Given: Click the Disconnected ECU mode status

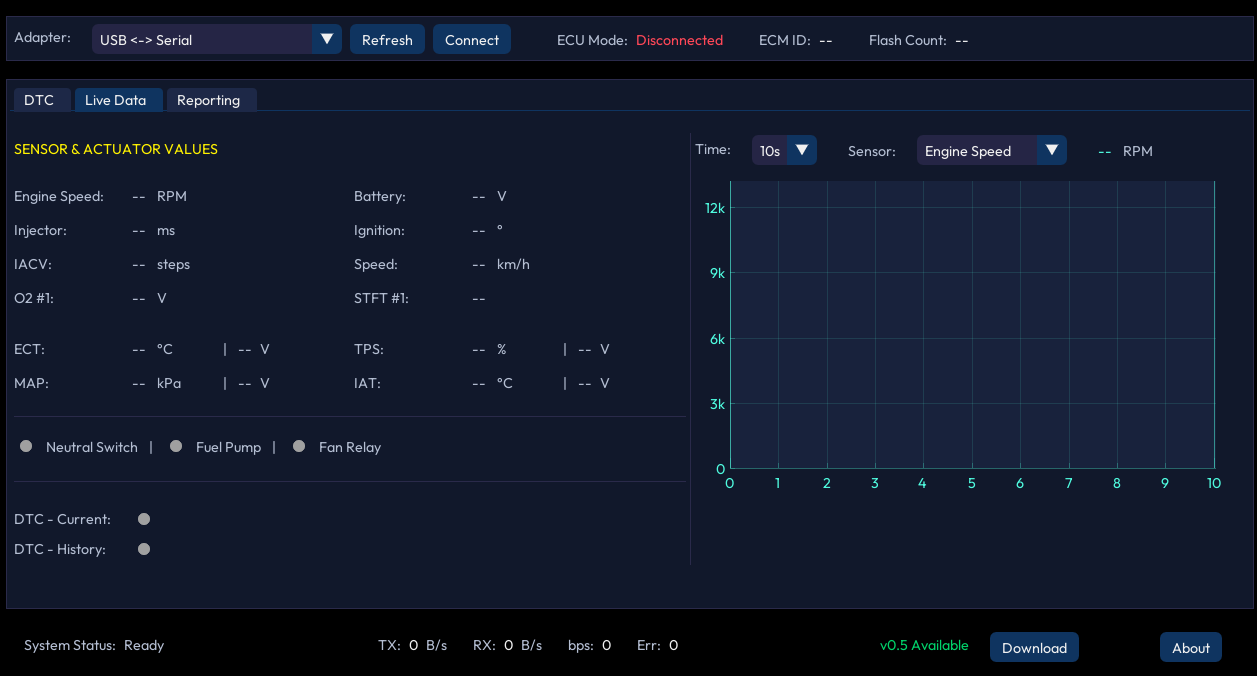Looking at the screenshot, I should pos(679,40).
